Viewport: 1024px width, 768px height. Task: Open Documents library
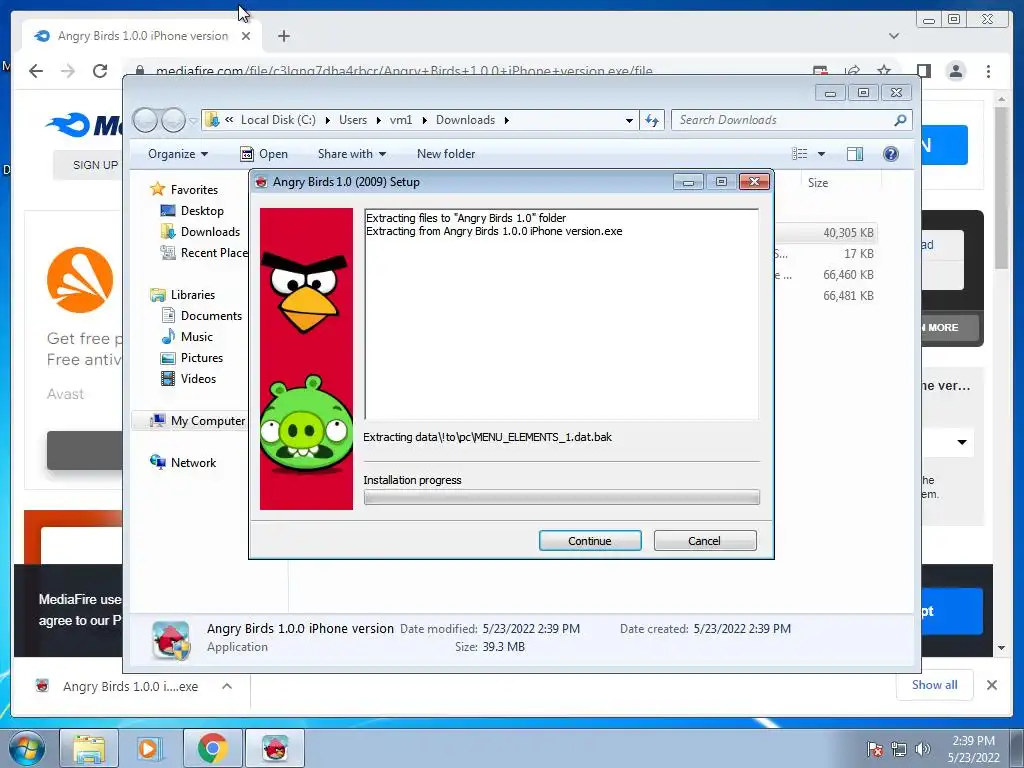point(211,316)
